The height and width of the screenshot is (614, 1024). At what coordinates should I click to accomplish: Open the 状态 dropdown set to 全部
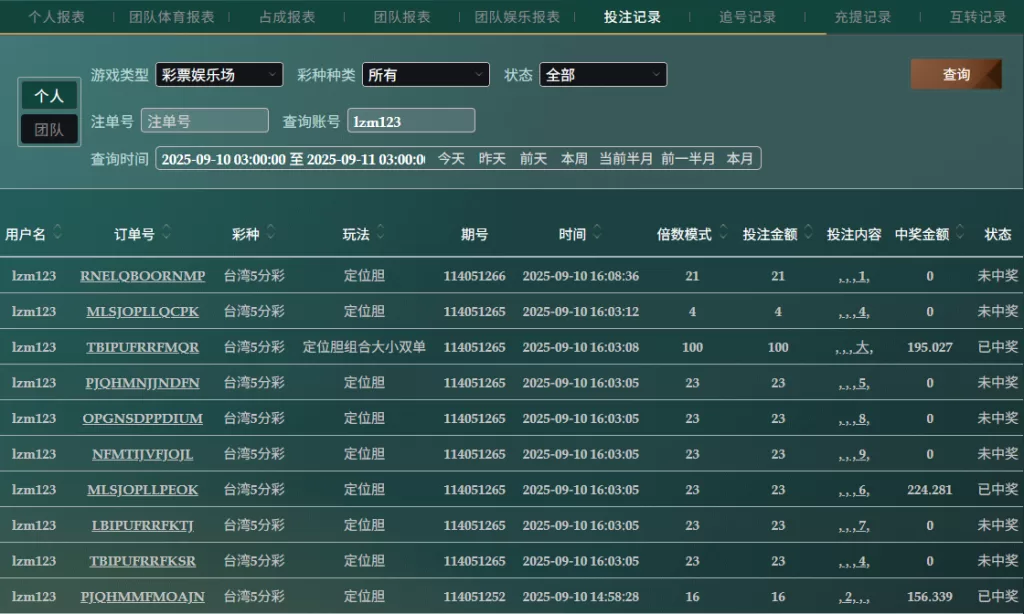602,75
